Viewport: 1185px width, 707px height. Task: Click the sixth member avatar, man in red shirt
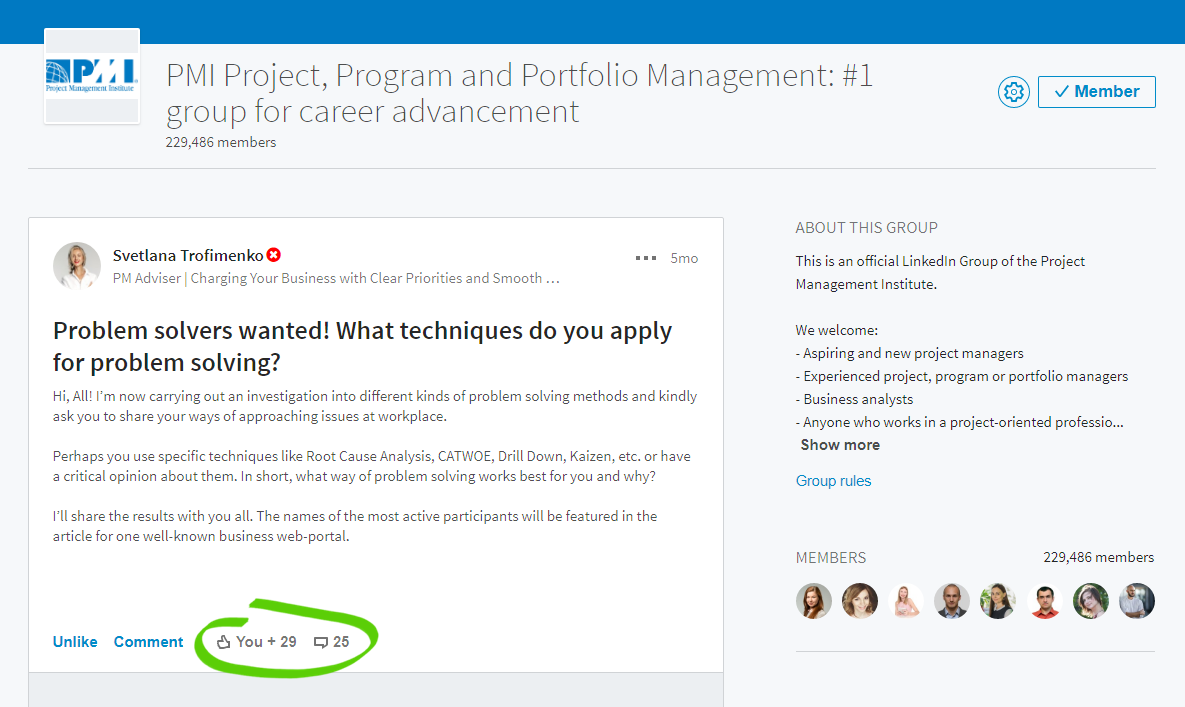pos(1044,601)
